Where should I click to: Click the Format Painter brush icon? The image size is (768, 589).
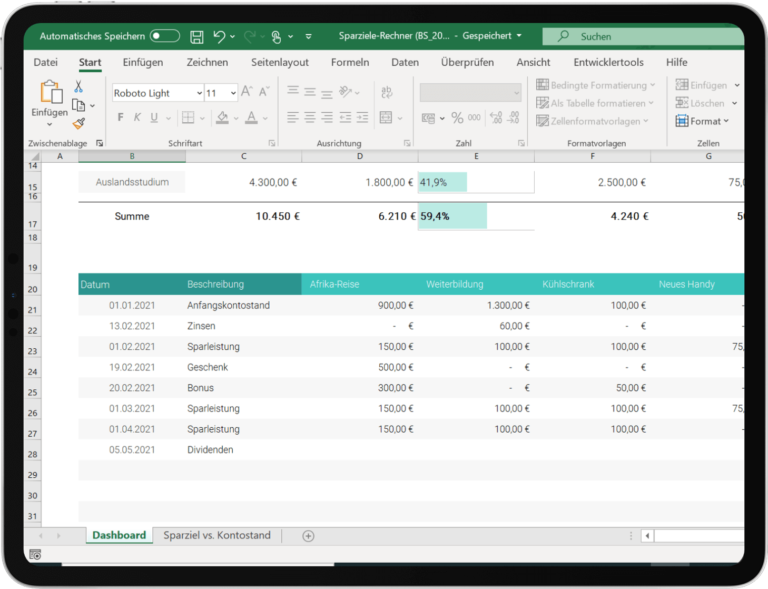(79, 123)
